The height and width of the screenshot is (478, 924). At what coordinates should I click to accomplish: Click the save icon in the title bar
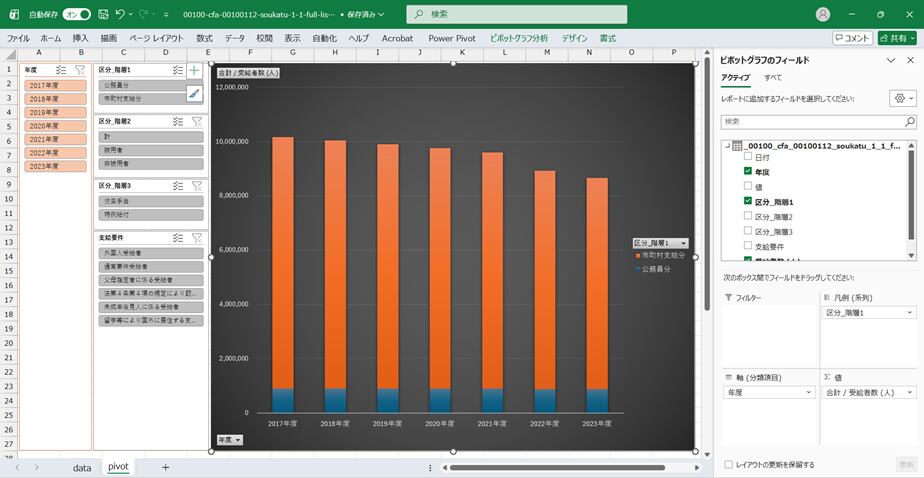(101, 14)
